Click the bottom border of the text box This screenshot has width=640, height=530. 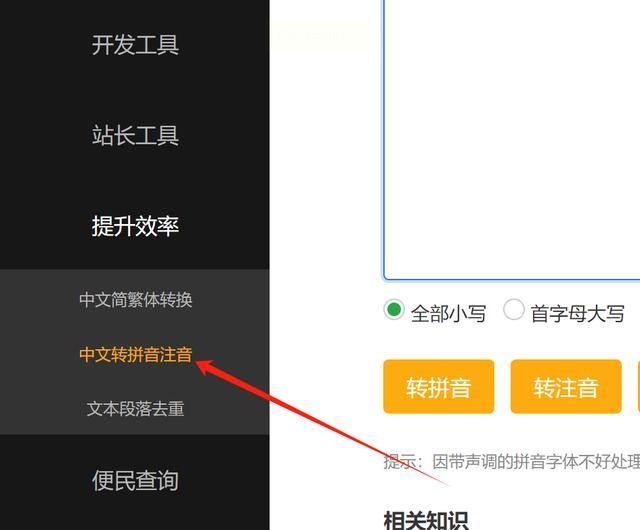511,279
